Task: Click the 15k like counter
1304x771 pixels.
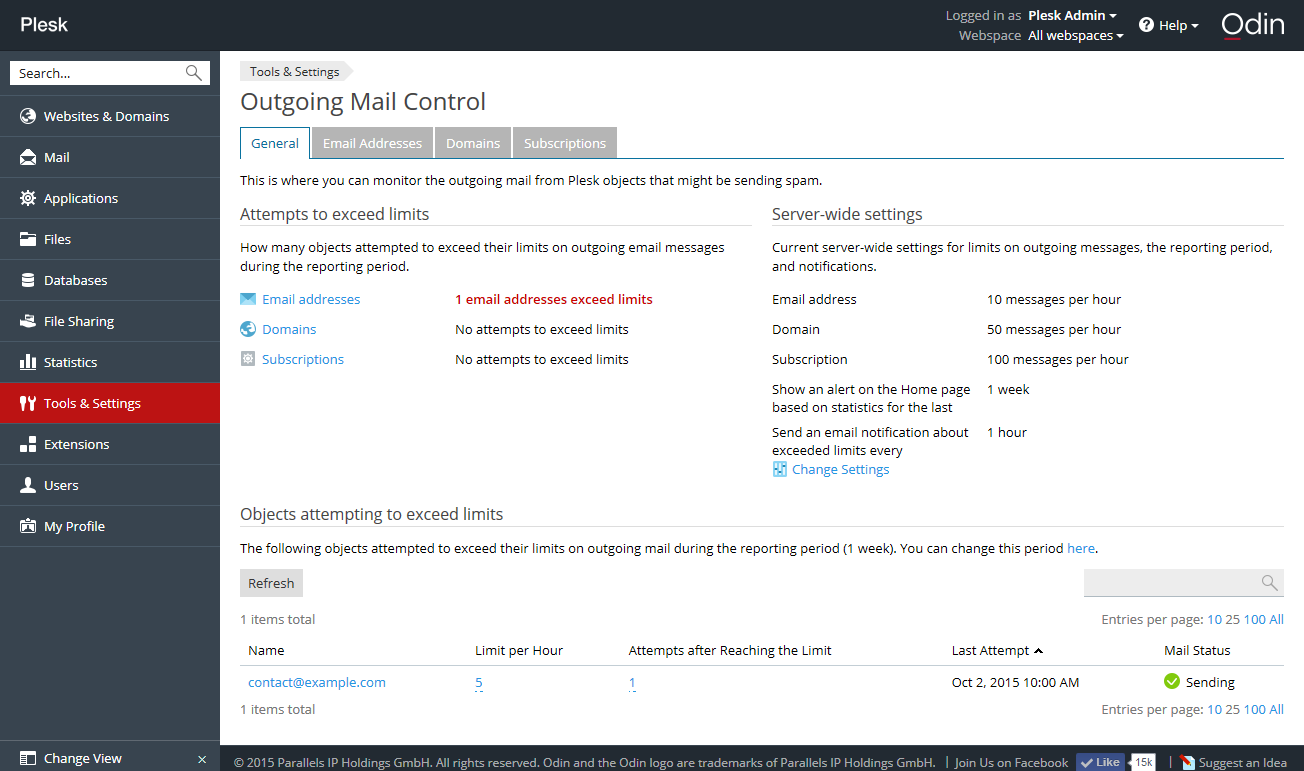Action: [x=1143, y=762]
